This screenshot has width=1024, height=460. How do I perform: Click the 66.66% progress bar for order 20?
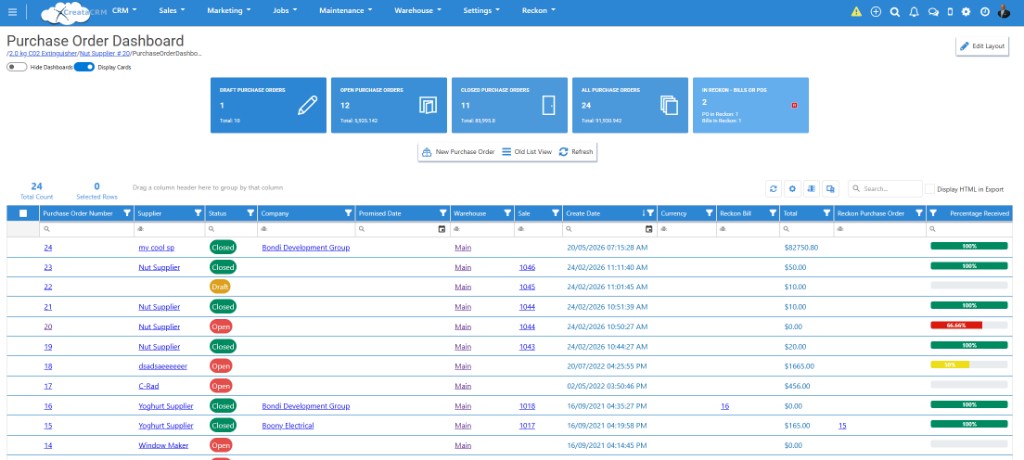coord(969,325)
